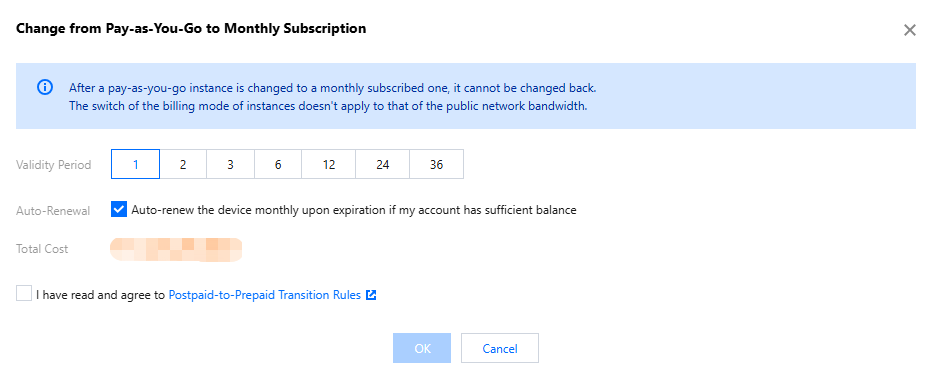Close the billing change dialog with X
The width and height of the screenshot is (936, 384).
pos(909,30)
